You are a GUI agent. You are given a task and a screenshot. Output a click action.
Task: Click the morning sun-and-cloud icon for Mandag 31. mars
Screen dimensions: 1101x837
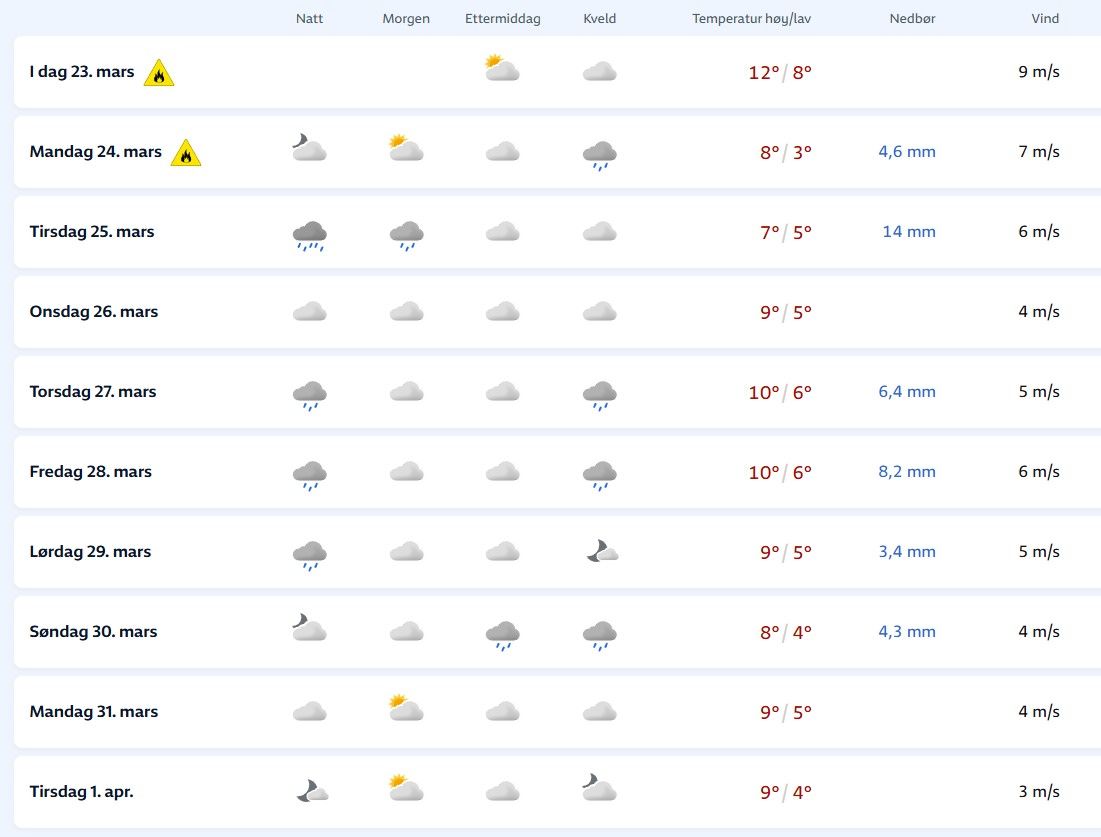tap(406, 709)
